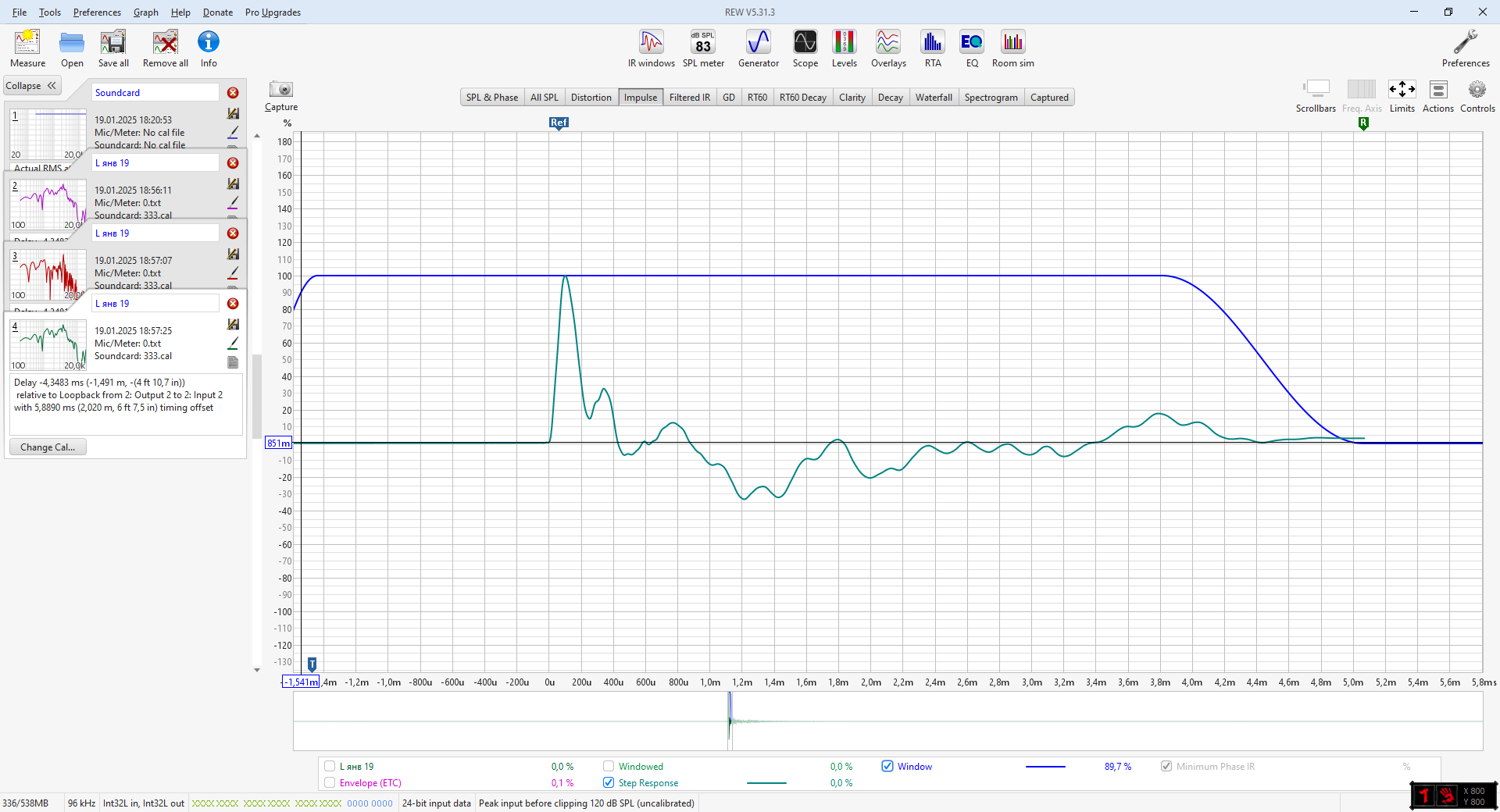Viewport: 1500px width, 812px height.
Task: Open the SPL meter
Action: [x=703, y=48]
